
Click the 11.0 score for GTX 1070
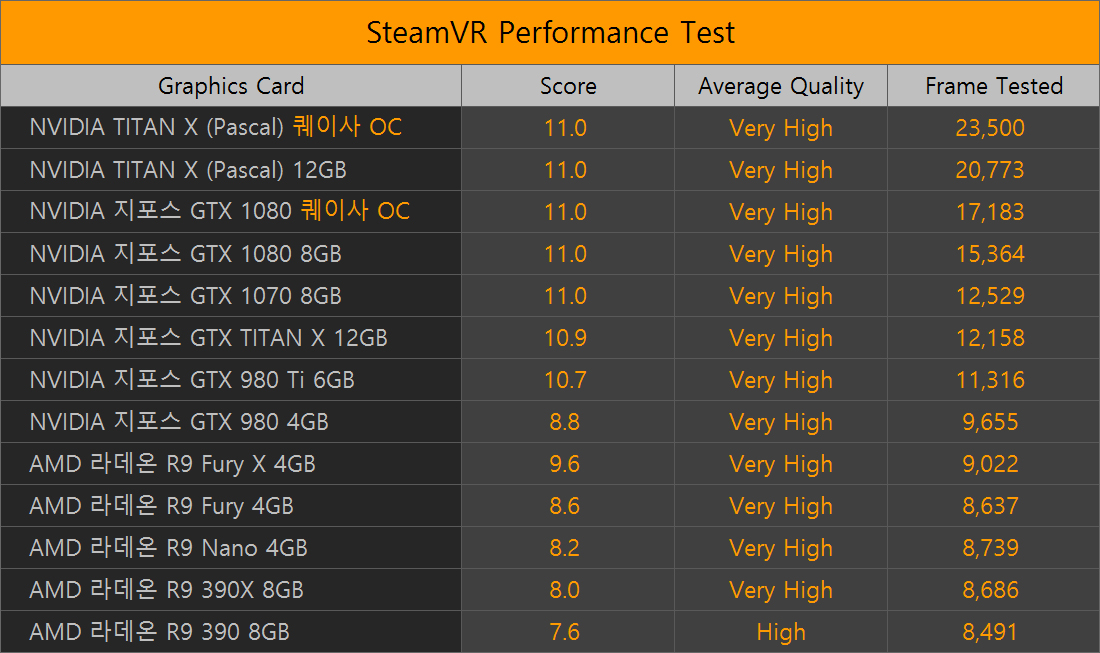click(x=565, y=296)
